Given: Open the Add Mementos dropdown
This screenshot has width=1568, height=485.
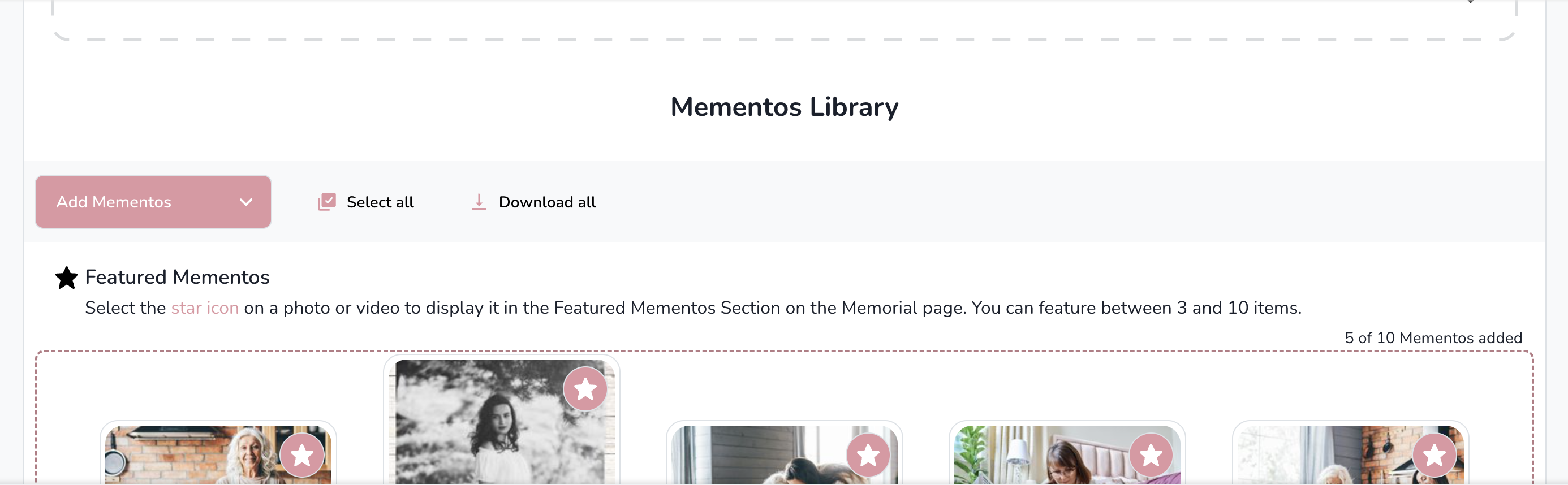Looking at the screenshot, I should (x=153, y=202).
